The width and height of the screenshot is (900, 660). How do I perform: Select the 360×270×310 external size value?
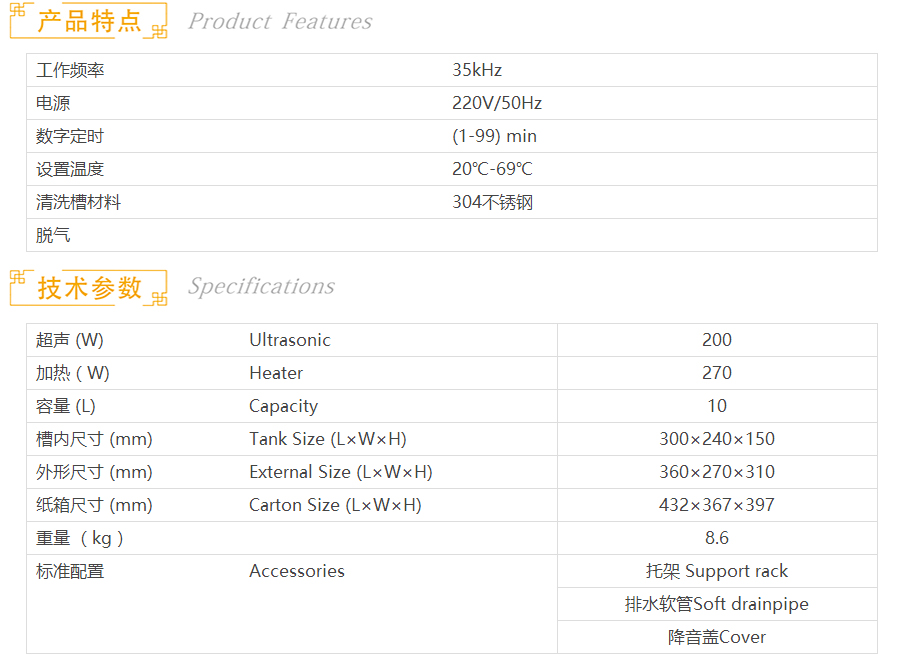(x=717, y=472)
